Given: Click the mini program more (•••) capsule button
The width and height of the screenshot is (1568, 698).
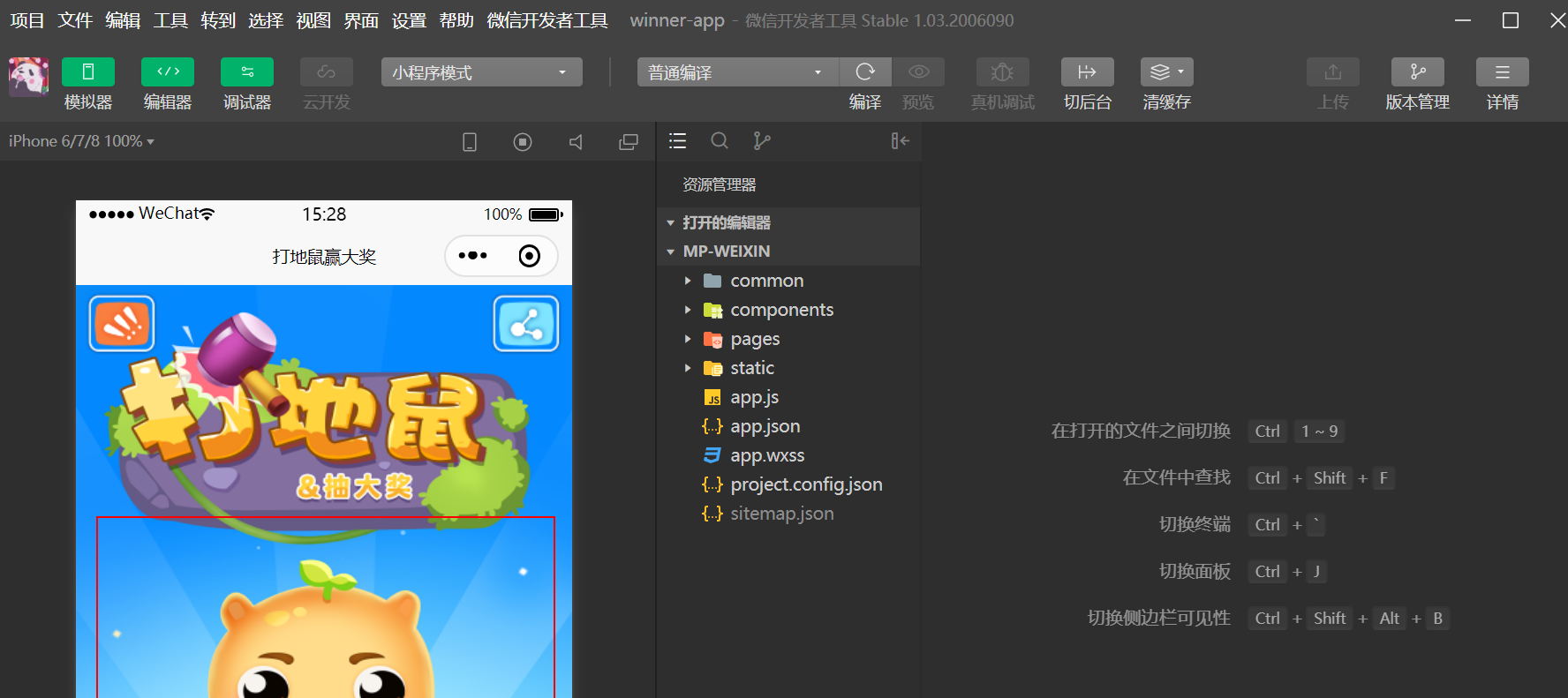Looking at the screenshot, I should (473, 256).
